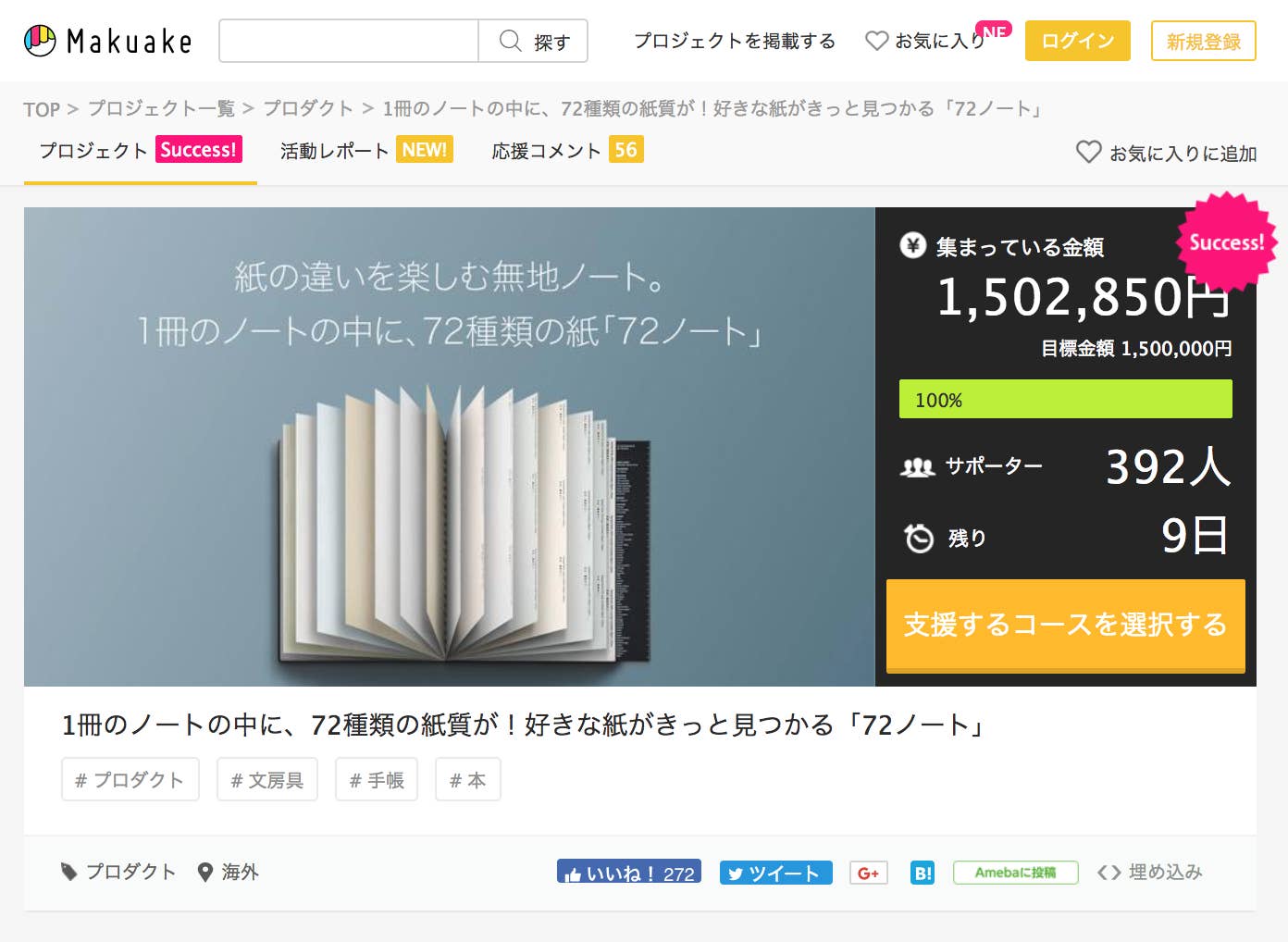Click the # プロダクト tag
The width and height of the screenshot is (1288, 942).
pyautogui.click(x=130, y=779)
